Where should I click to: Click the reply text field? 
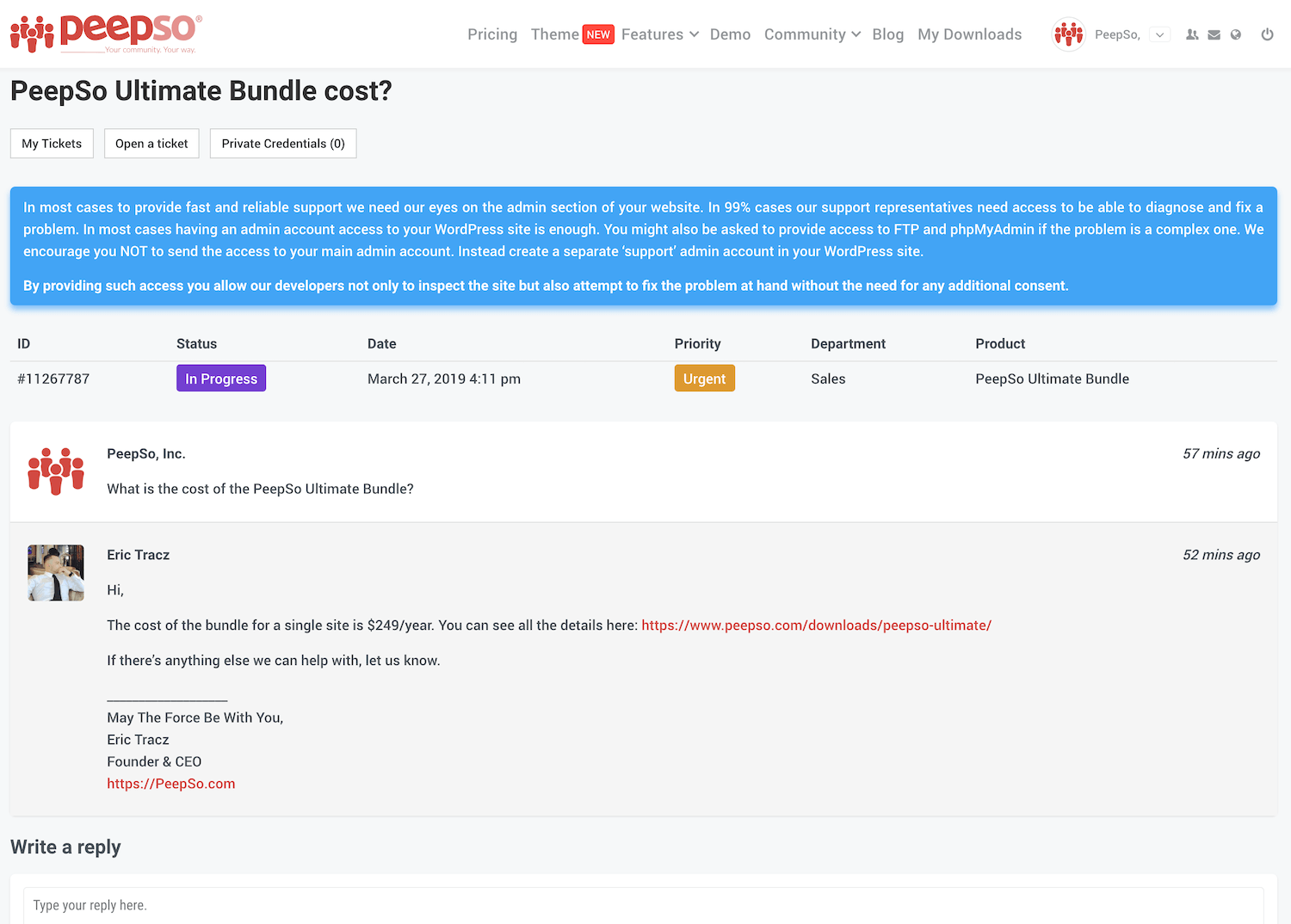pyautogui.click(x=643, y=905)
